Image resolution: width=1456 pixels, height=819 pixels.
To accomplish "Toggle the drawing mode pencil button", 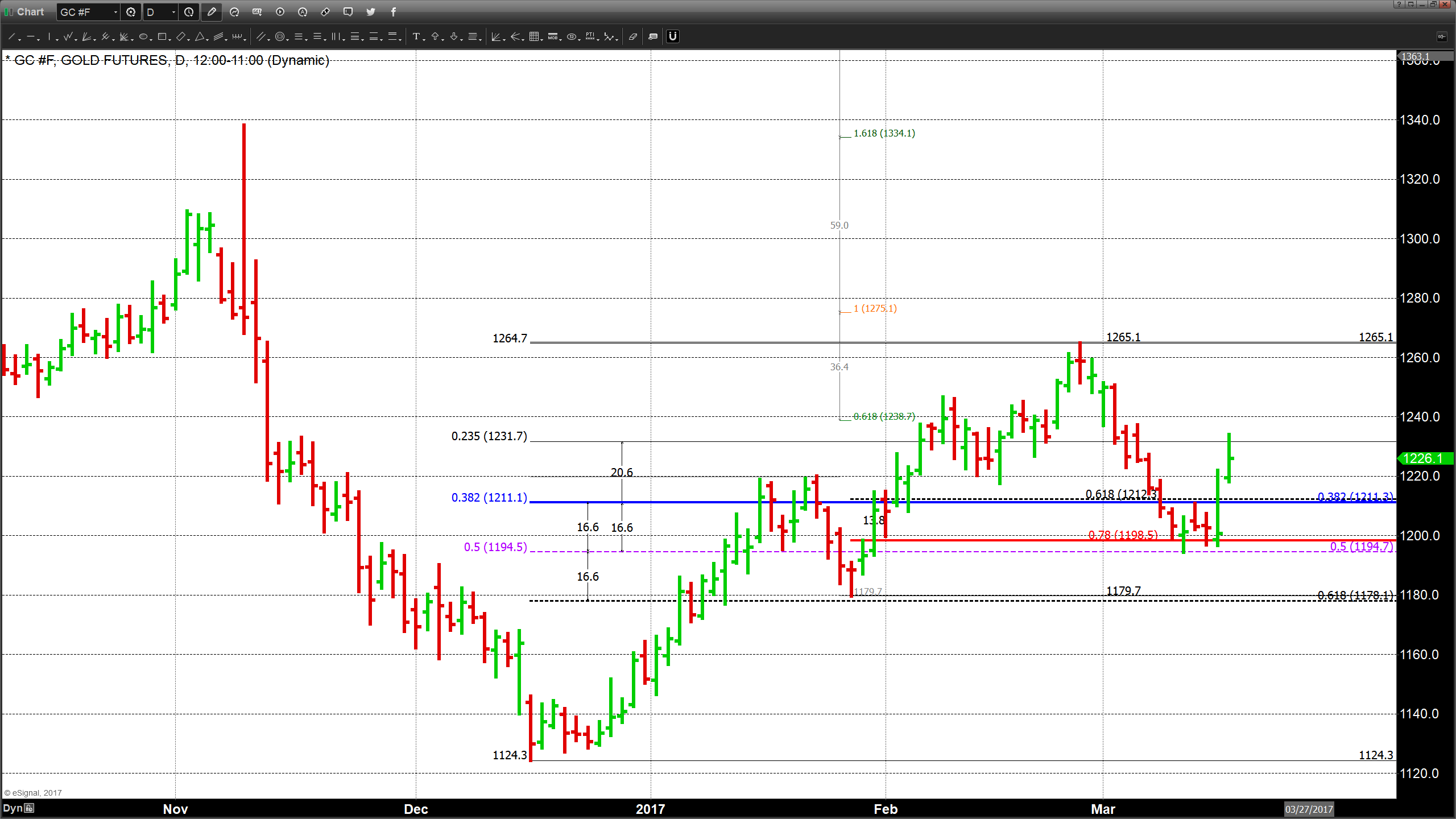I will (212, 12).
